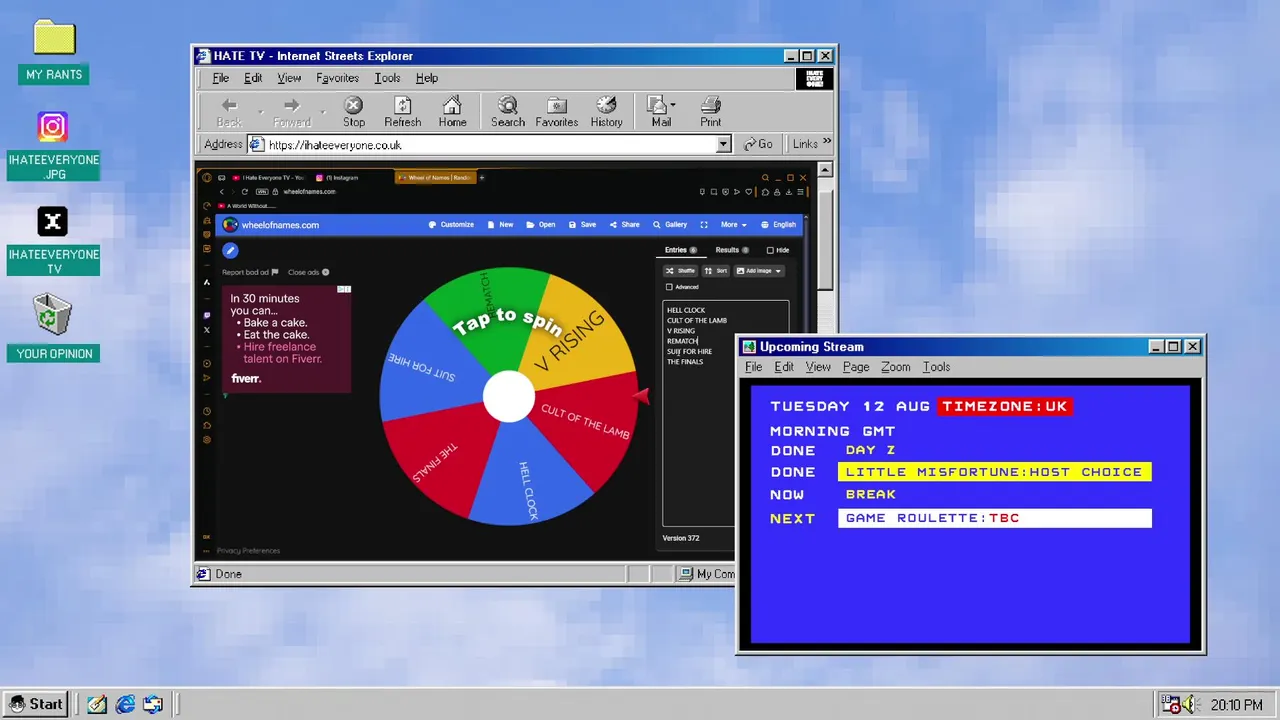Open the Tools menu in HATE TV window

coord(387,78)
